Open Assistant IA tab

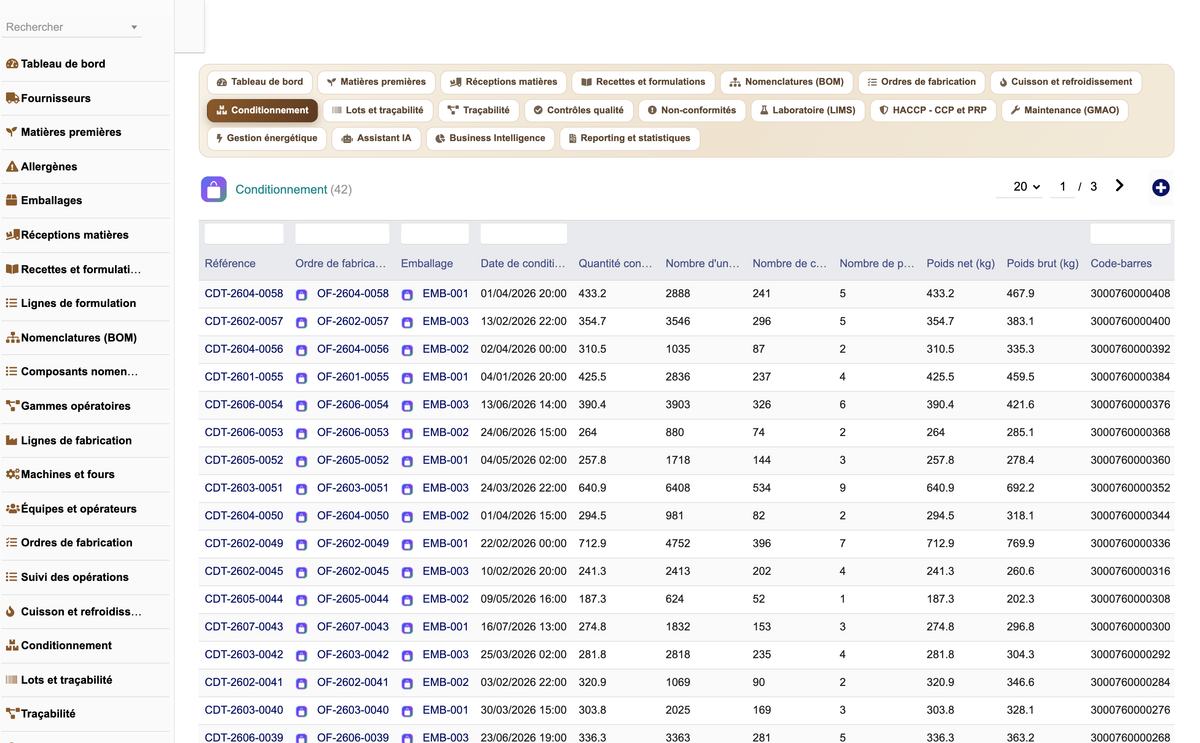tap(376, 138)
